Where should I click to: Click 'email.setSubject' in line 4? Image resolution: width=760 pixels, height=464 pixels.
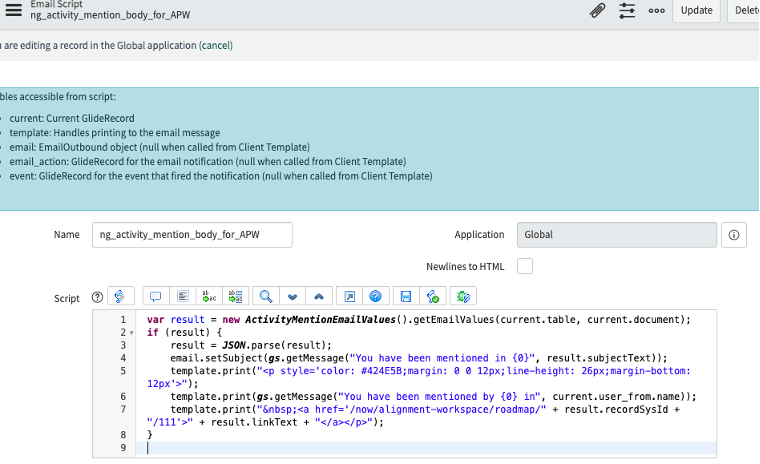click(x=216, y=358)
